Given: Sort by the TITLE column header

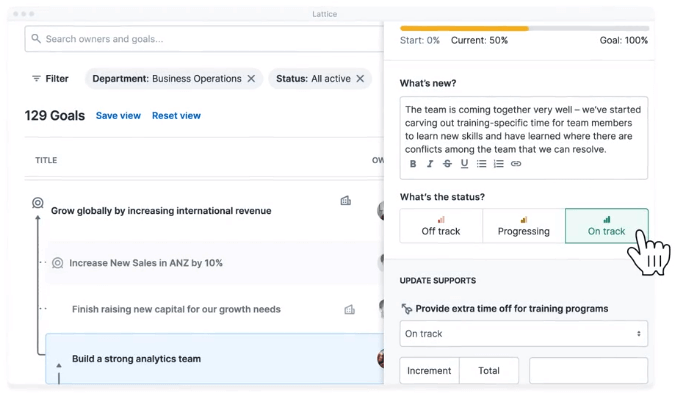Looking at the screenshot, I should (46, 160).
